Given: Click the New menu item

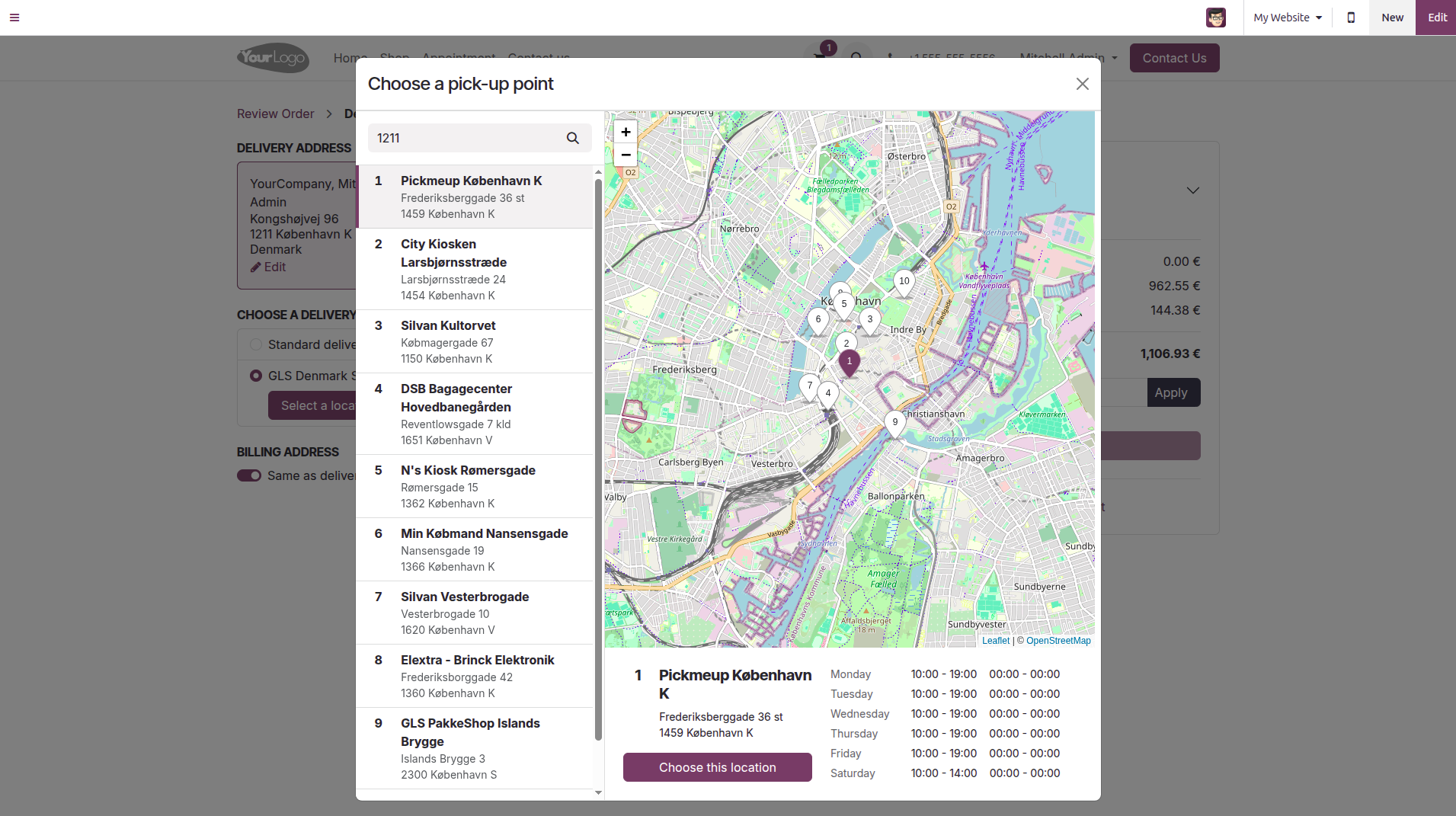Looking at the screenshot, I should tap(1392, 18).
